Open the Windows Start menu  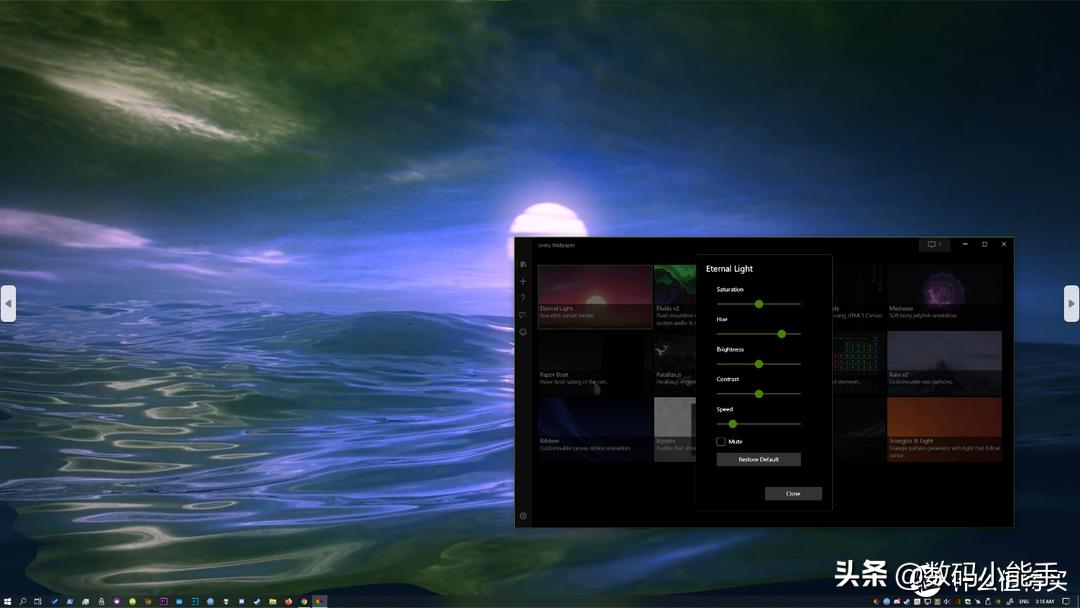pos(9,601)
